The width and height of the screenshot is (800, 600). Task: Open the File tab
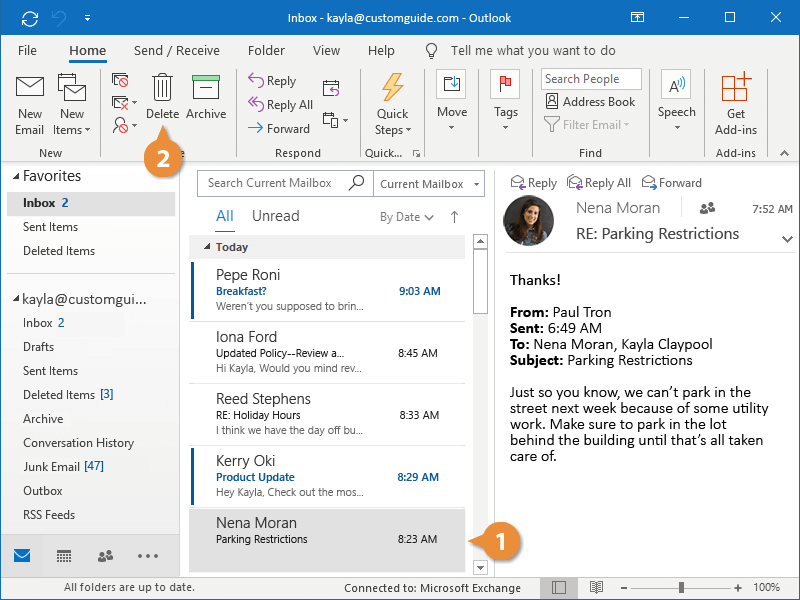[27, 51]
